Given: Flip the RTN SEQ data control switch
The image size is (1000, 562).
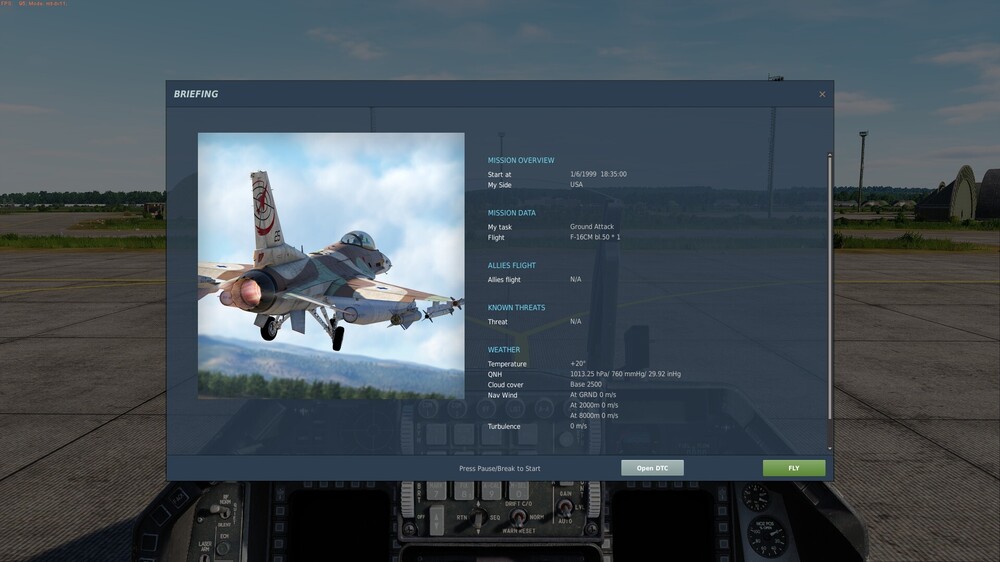Looking at the screenshot, I should (478, 517).
